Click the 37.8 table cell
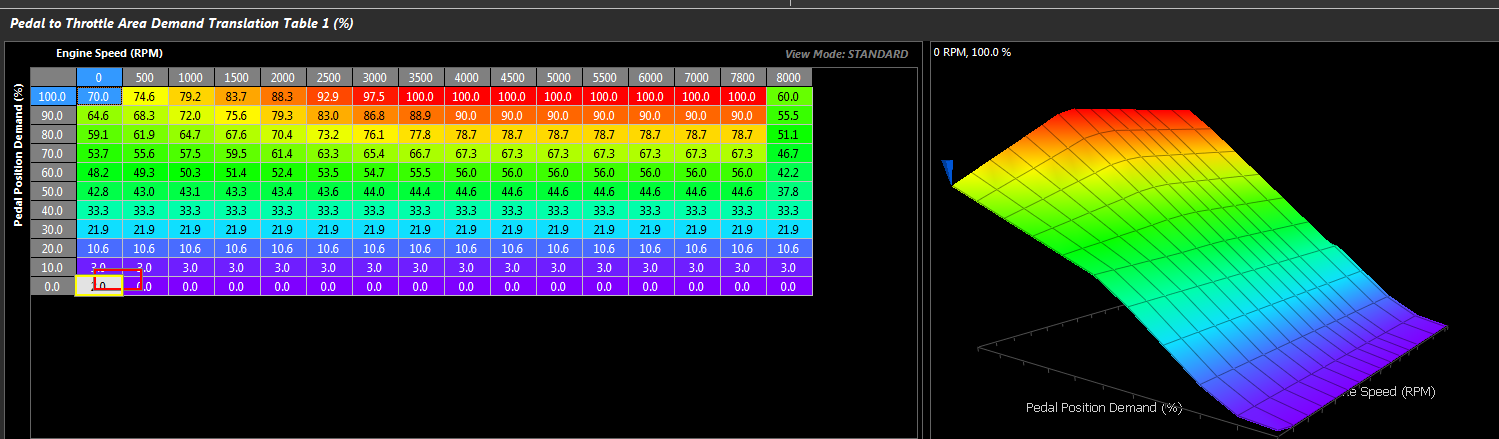This screenshot has width=1499, height=439. point(789,192)
